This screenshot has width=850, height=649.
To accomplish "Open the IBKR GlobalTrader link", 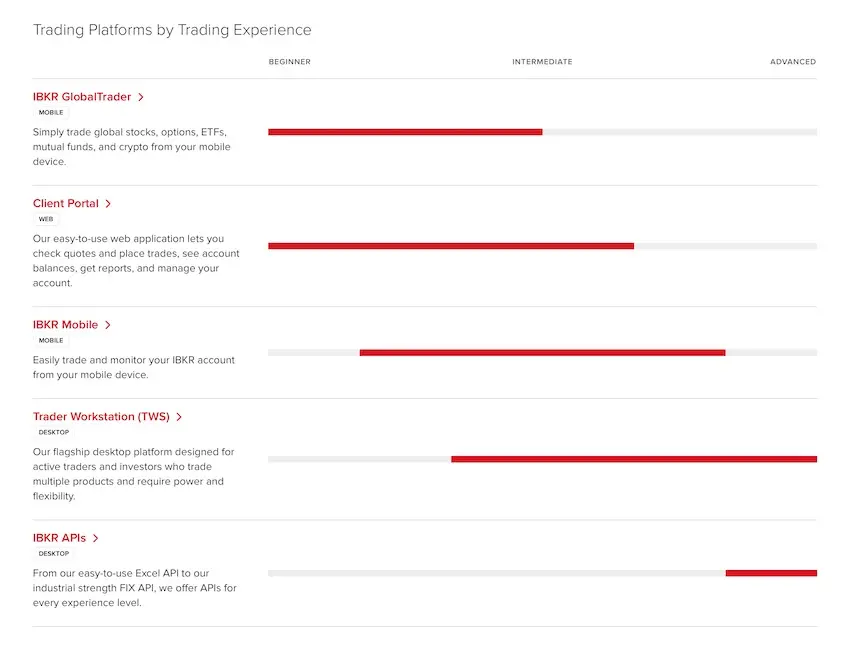I will click(82, 97).
